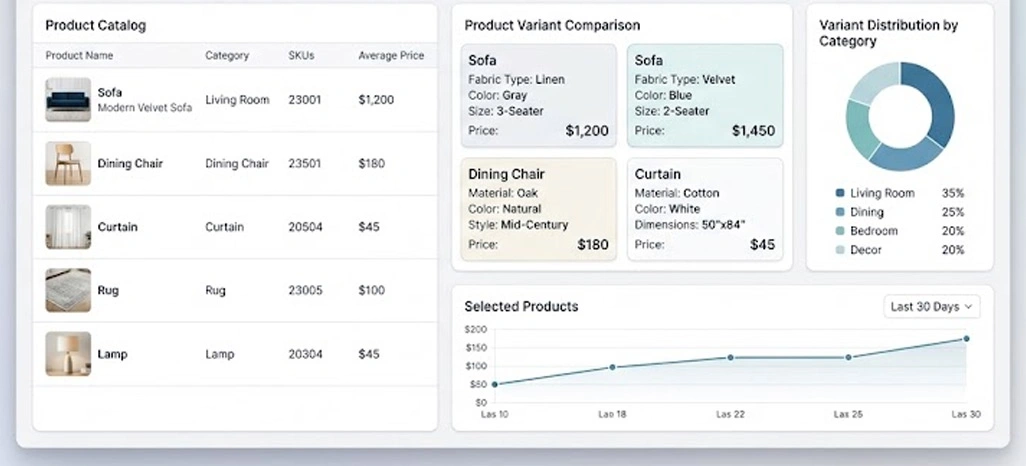Click the 'Dimensions: 50"x84"' text
The image size is (1026, 466).
pos(690,224)
